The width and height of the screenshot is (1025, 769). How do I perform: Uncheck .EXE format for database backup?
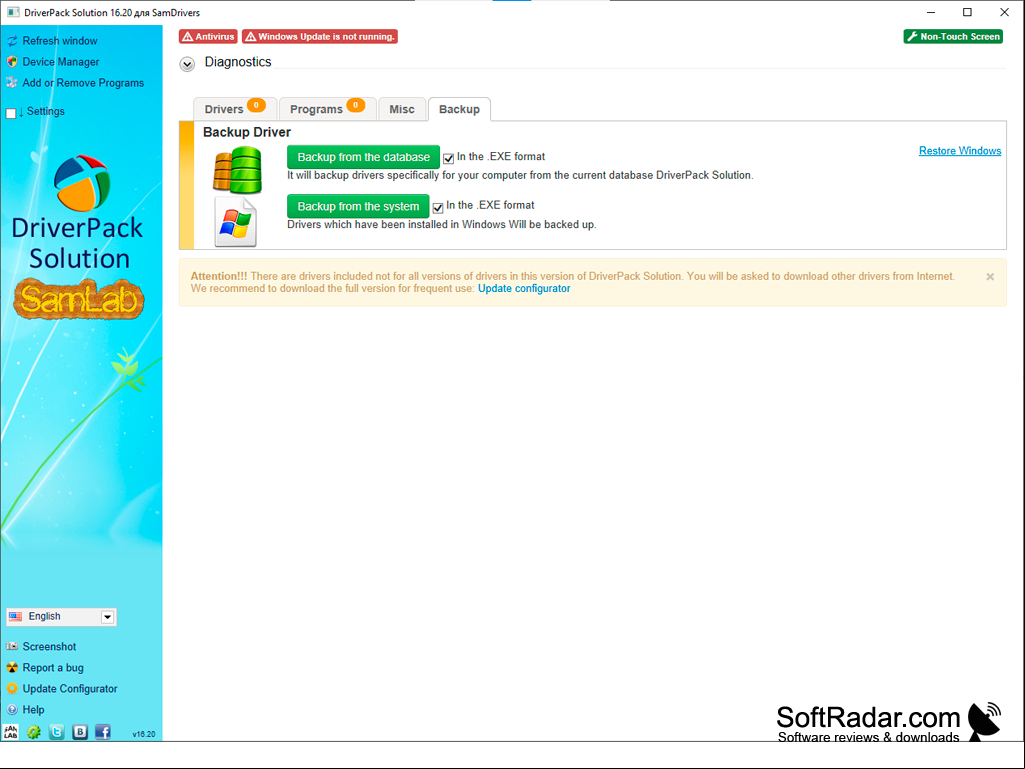(x=448, y=158)
